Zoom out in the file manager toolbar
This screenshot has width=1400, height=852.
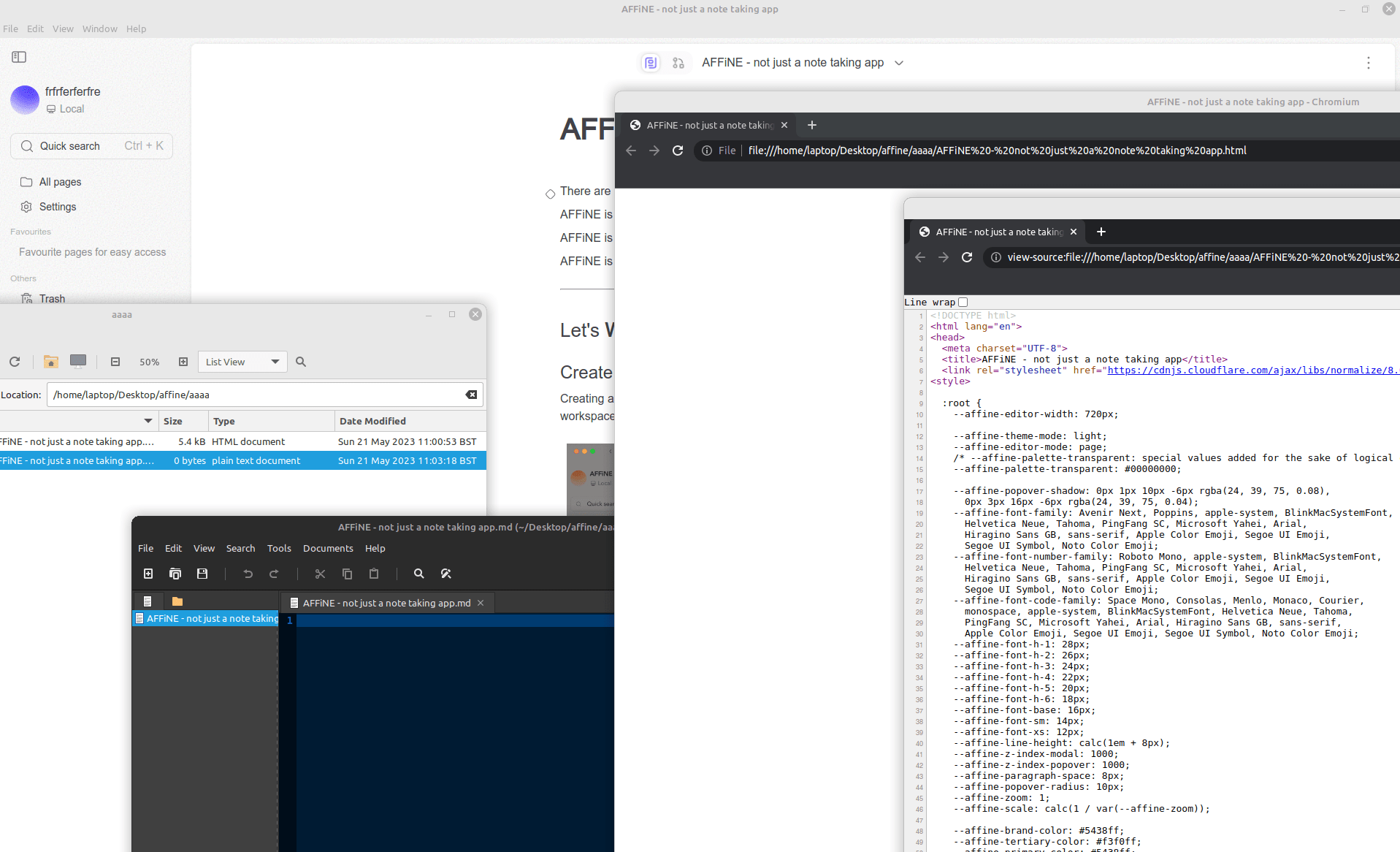[x=115, y=362]
